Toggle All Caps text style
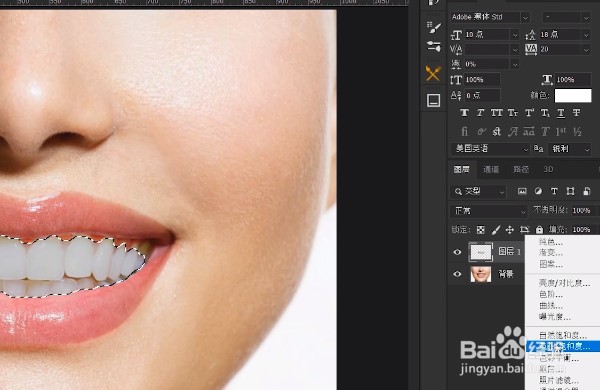This screenshot has height=390, width=600. click(x=497, y=113)
